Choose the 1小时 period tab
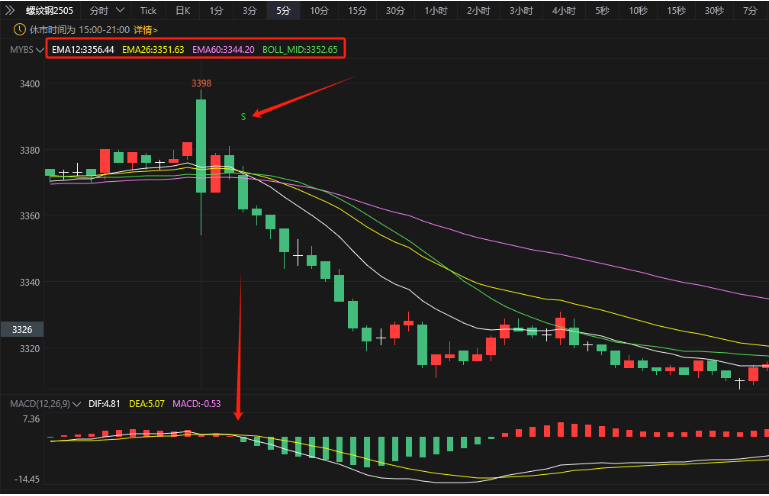 [x=436, y=11]
